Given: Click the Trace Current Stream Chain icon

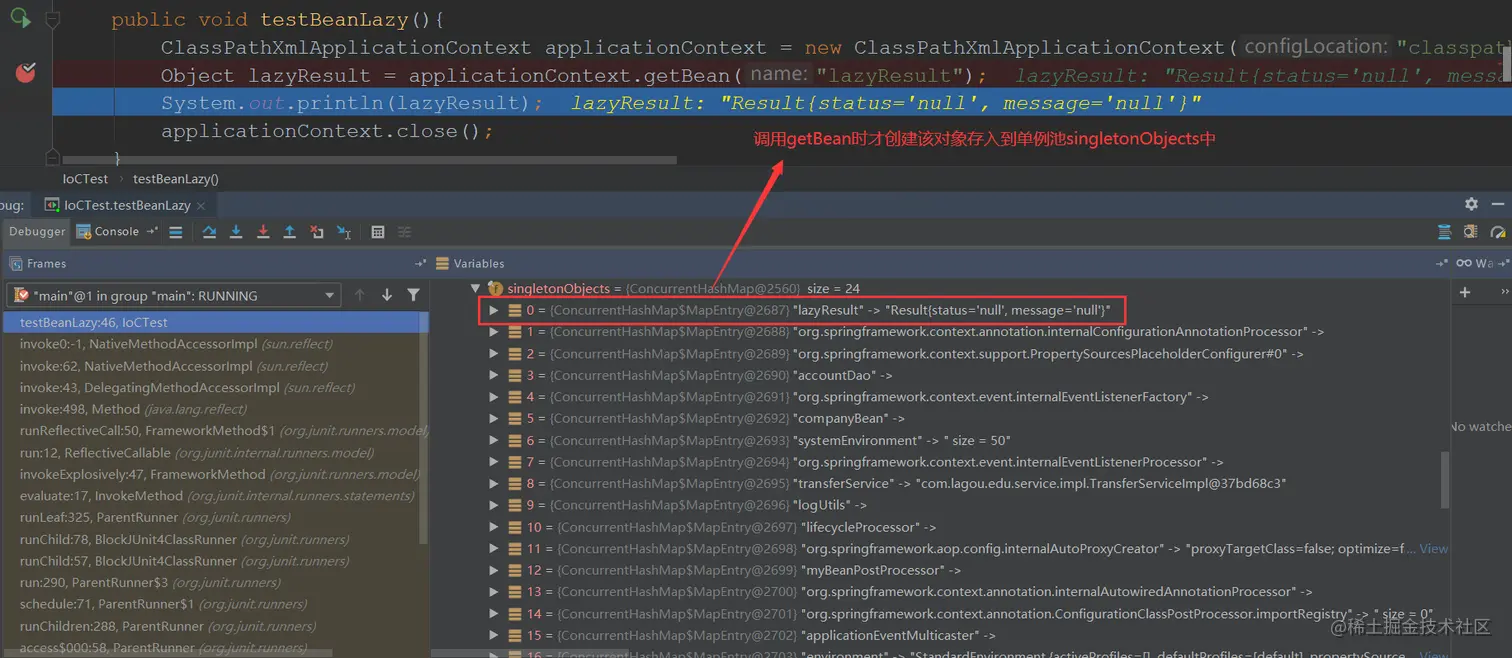Looking at the screenshot, I should (x=405, y=232).
